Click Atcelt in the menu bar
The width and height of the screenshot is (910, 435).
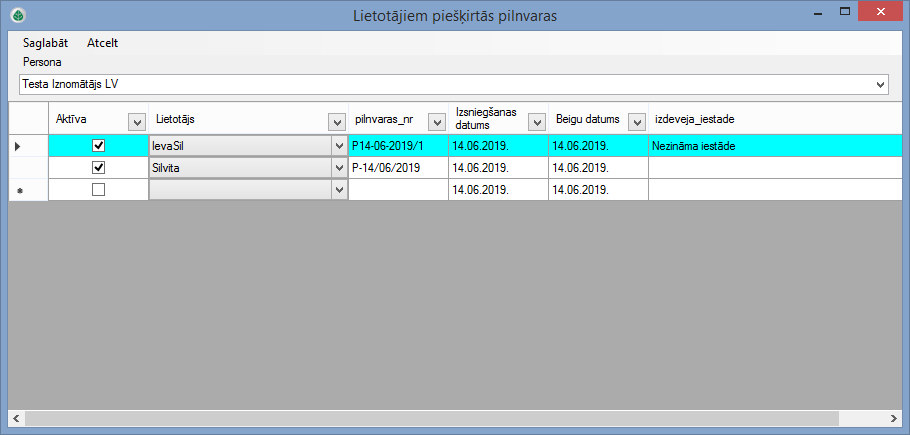(x=103, y=43)
